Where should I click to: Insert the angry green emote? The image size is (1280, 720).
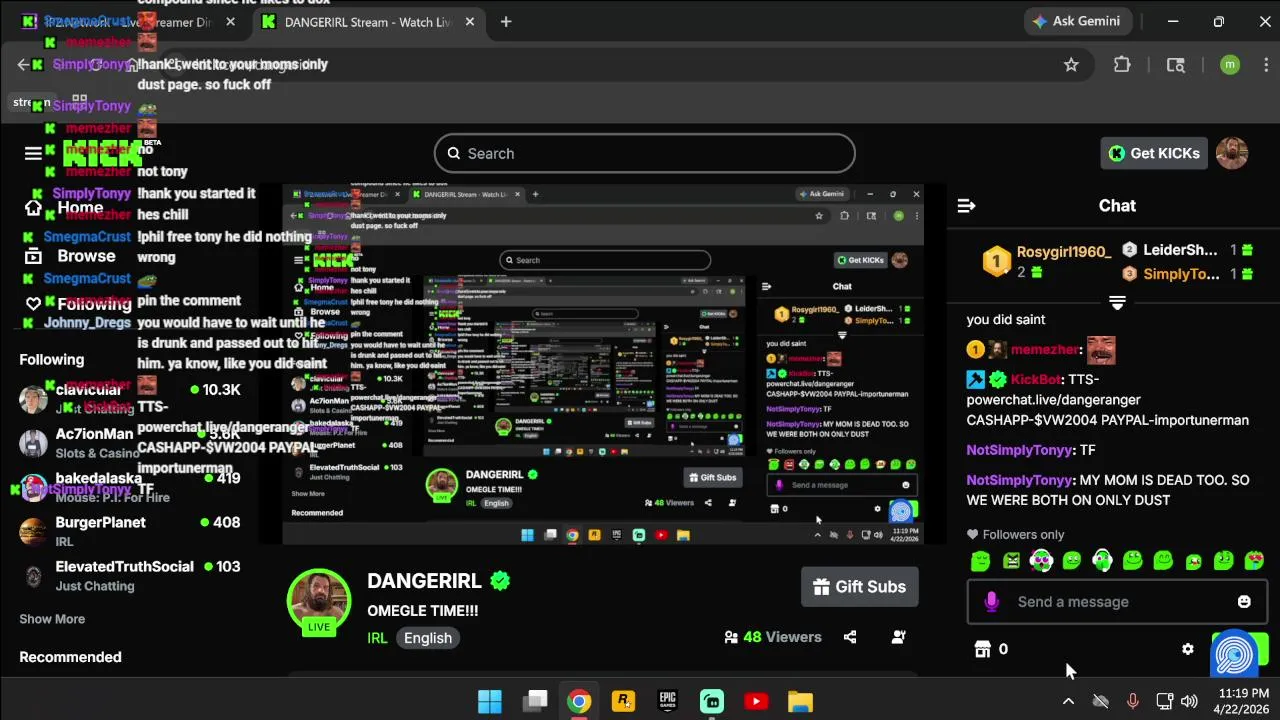click(1011, 561)
